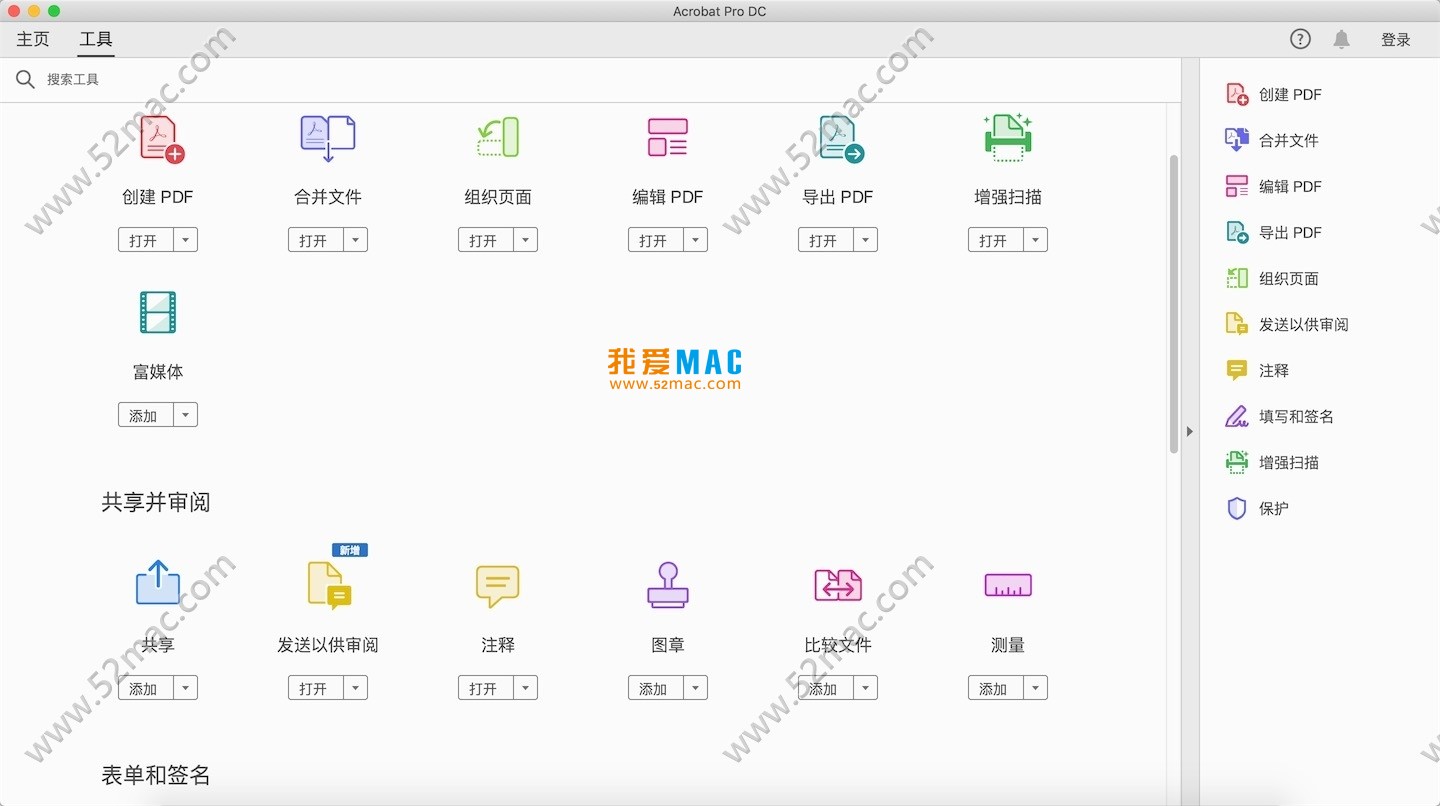The image size is (1440, 806).
Task: Expand dropdown arrow next to 组织页面 打开
Action: [526, 240]
